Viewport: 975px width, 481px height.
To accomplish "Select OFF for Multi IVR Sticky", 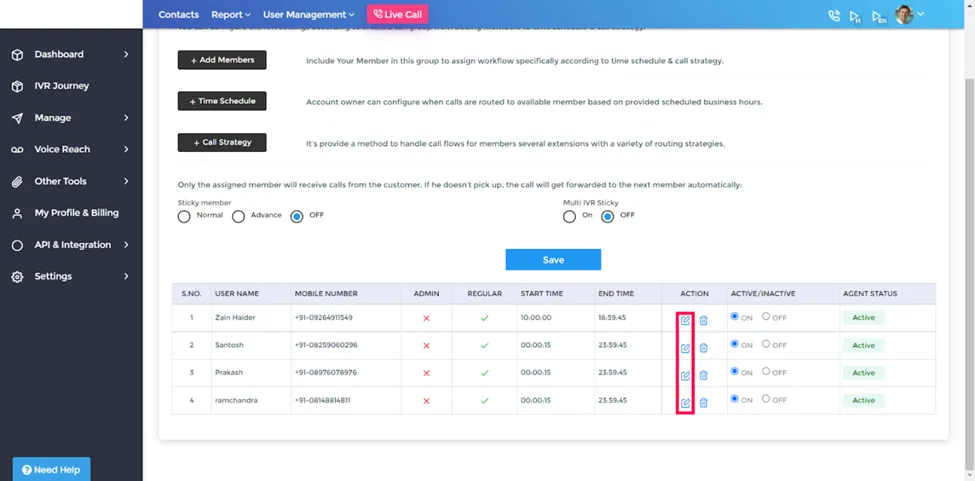I will (608, 217).
